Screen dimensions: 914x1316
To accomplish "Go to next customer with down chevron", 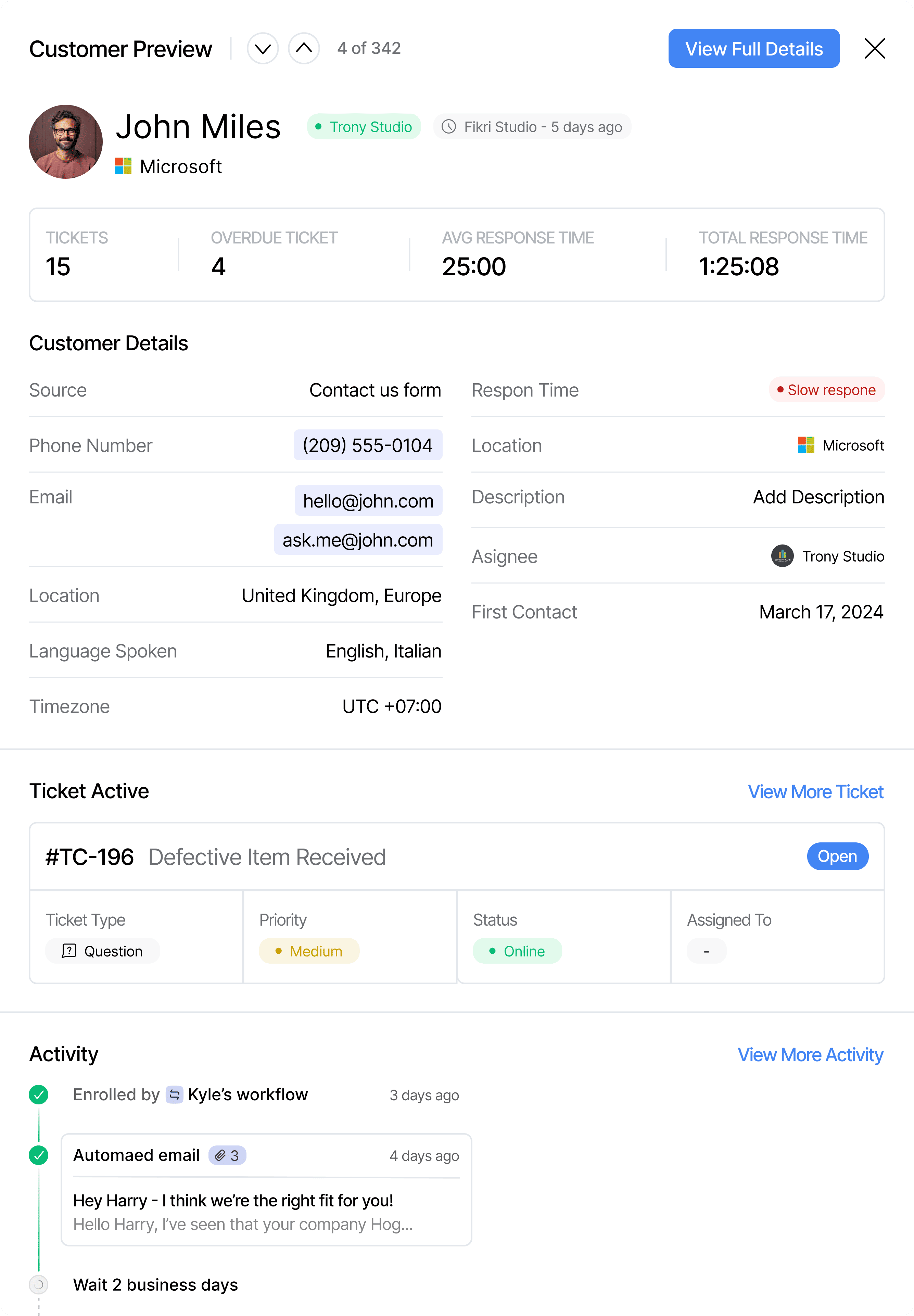I will point(263,49).
